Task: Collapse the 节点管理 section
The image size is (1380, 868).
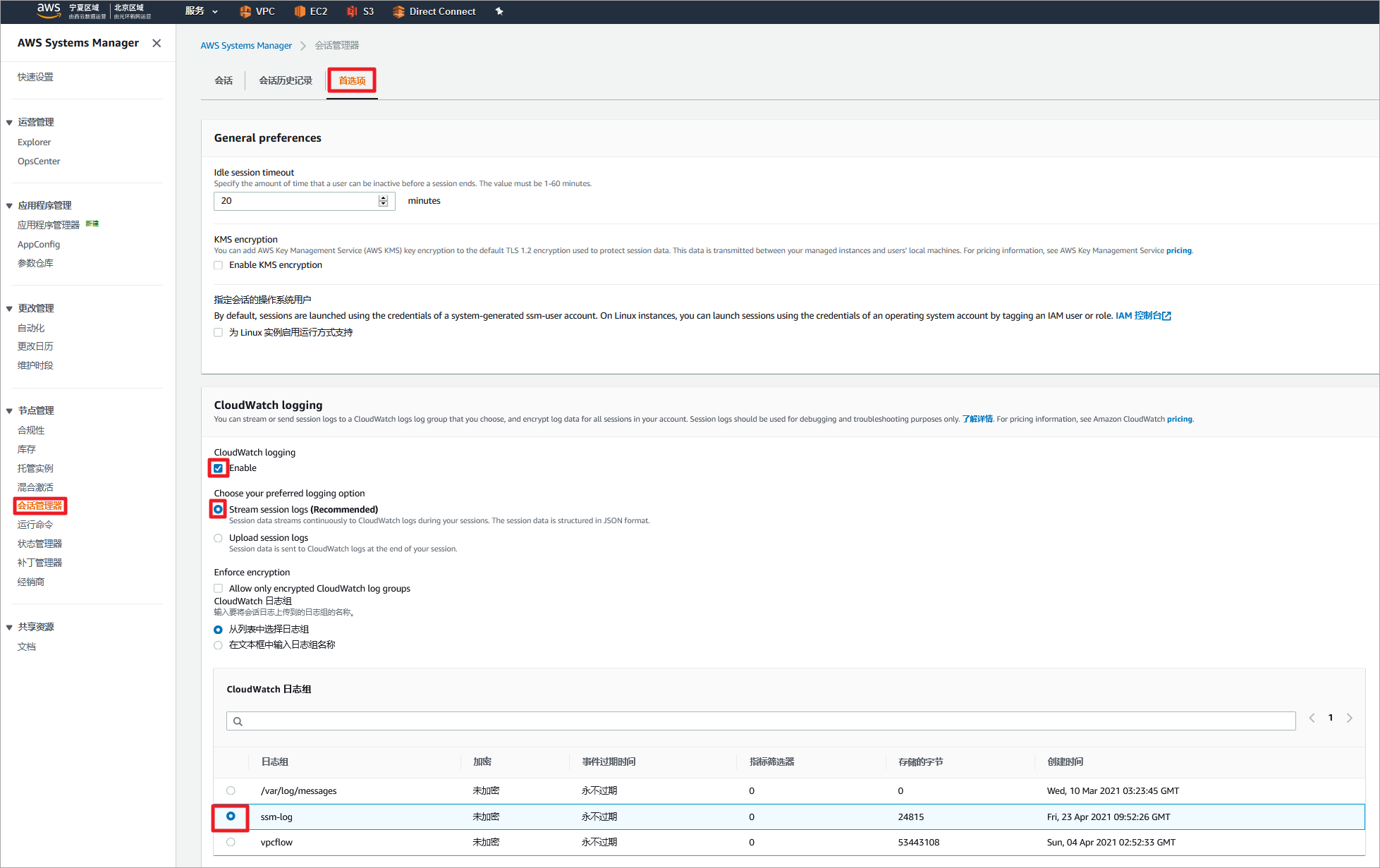Action: tap(9, 411)
